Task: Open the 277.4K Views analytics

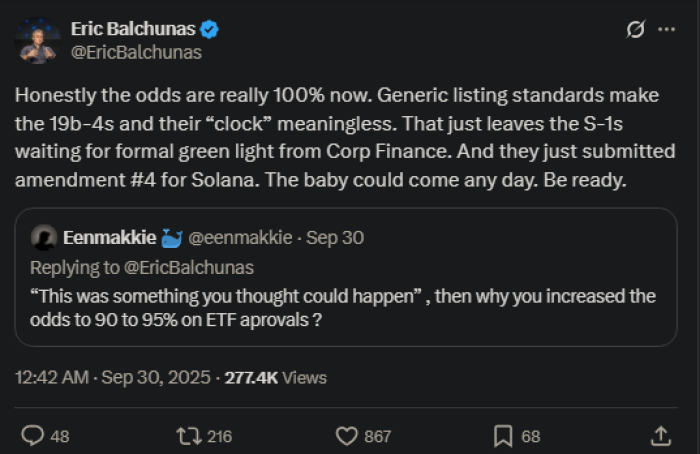Action: (x=276, y=378)
